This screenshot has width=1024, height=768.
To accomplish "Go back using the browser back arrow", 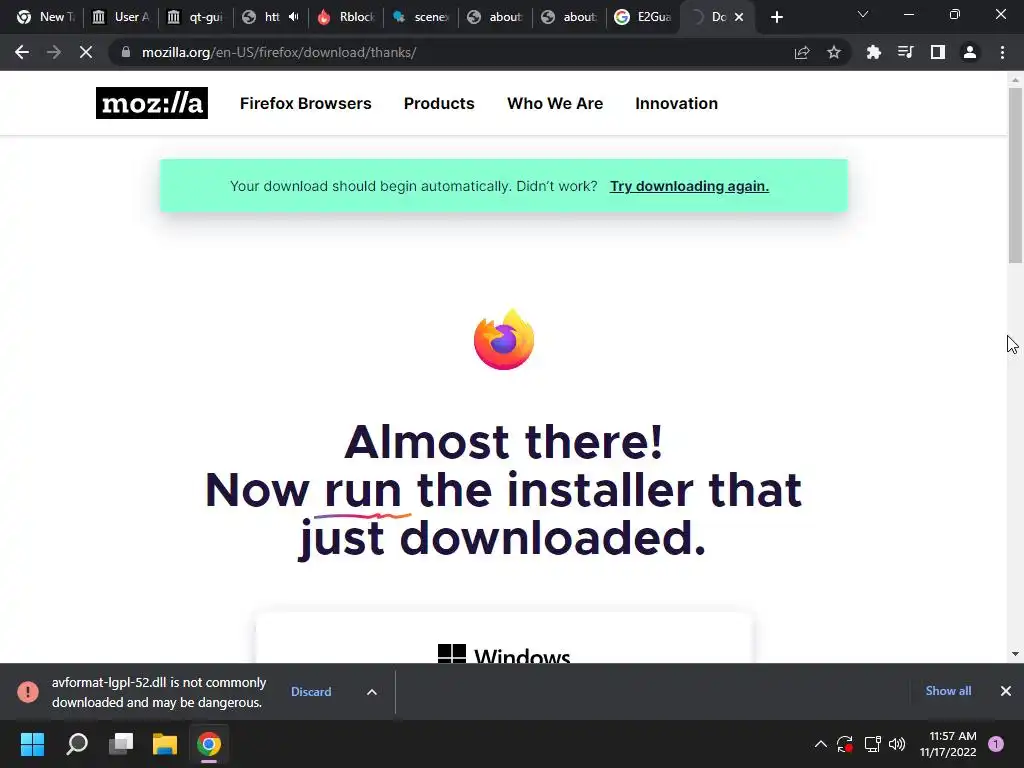I will [22, 52].
